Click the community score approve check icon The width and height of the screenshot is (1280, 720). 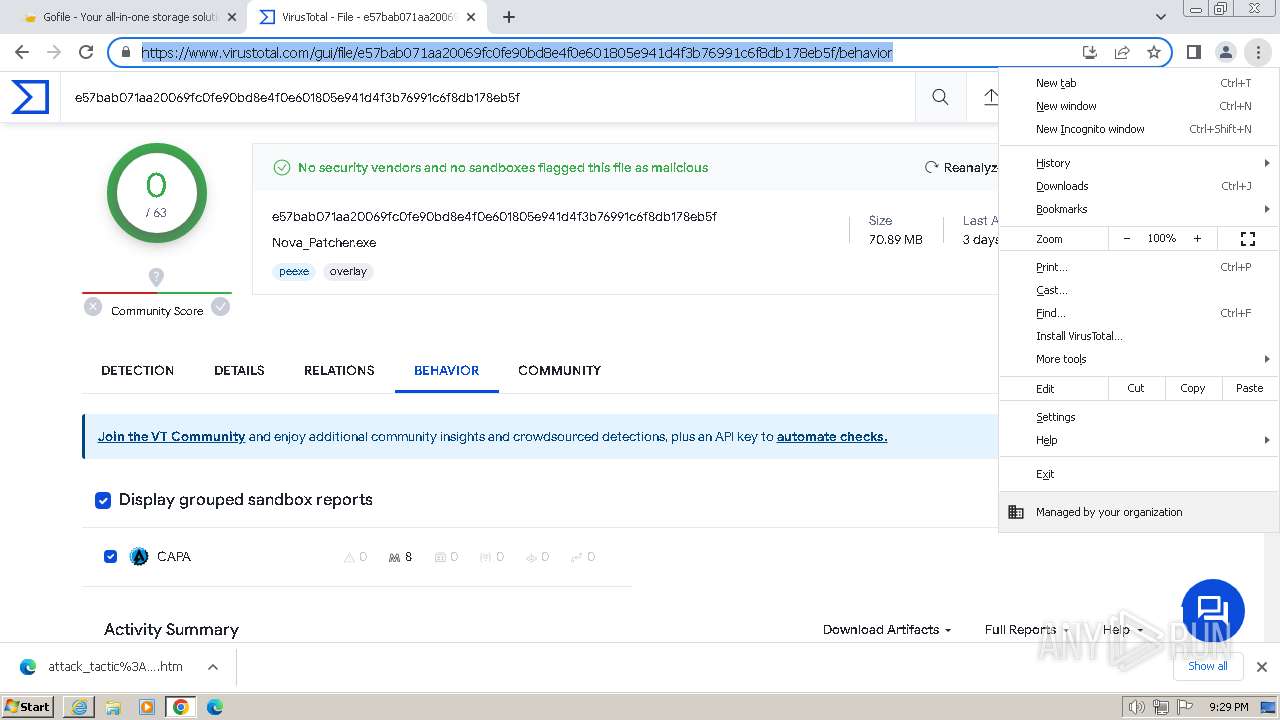tap(221, 307)
